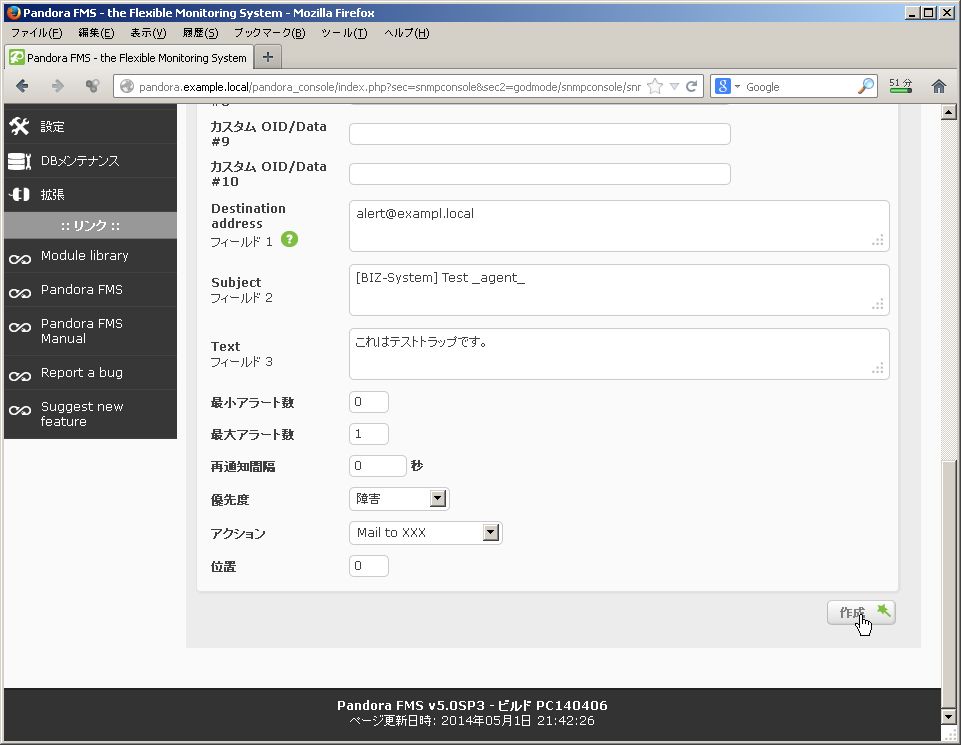Open the URL history dropdown arrow

click(x=674, y=86)
